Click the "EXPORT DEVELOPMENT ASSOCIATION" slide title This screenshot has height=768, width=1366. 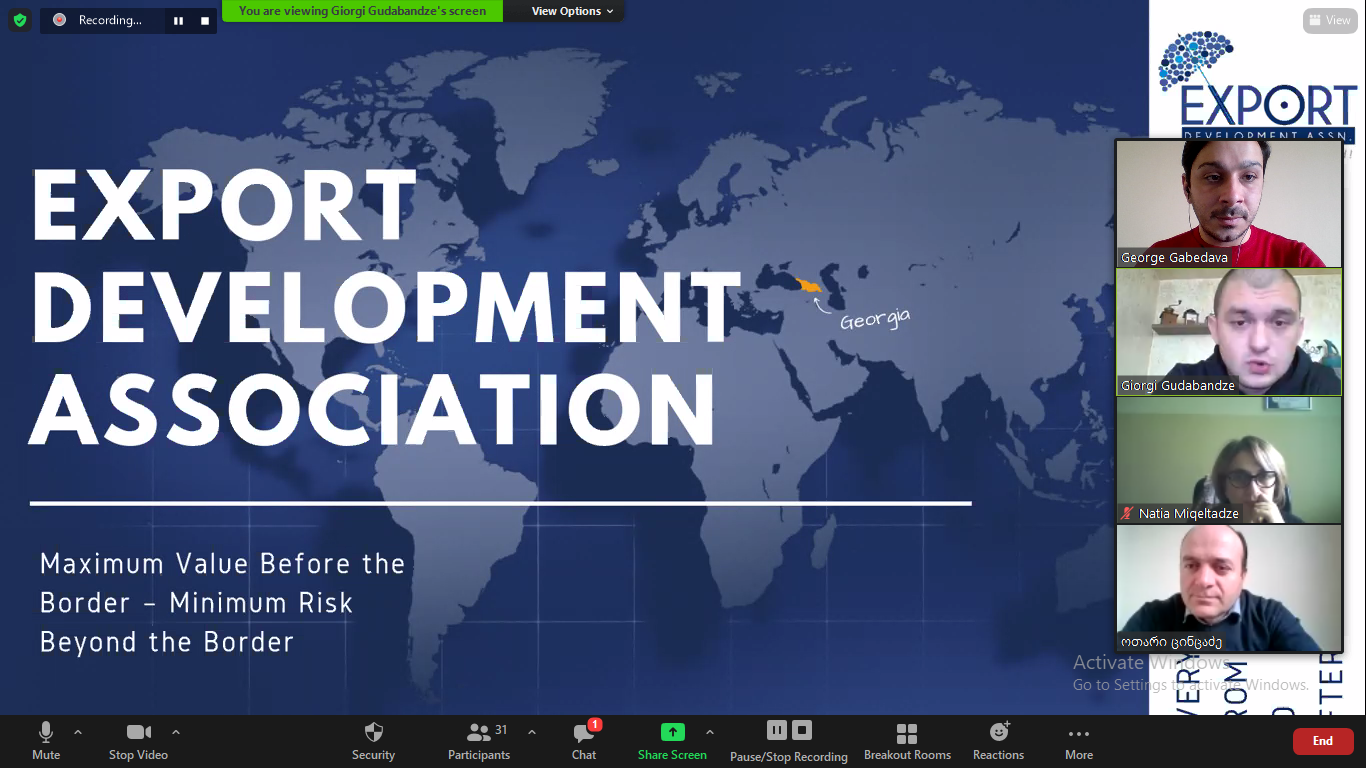(x=385, y=306)
